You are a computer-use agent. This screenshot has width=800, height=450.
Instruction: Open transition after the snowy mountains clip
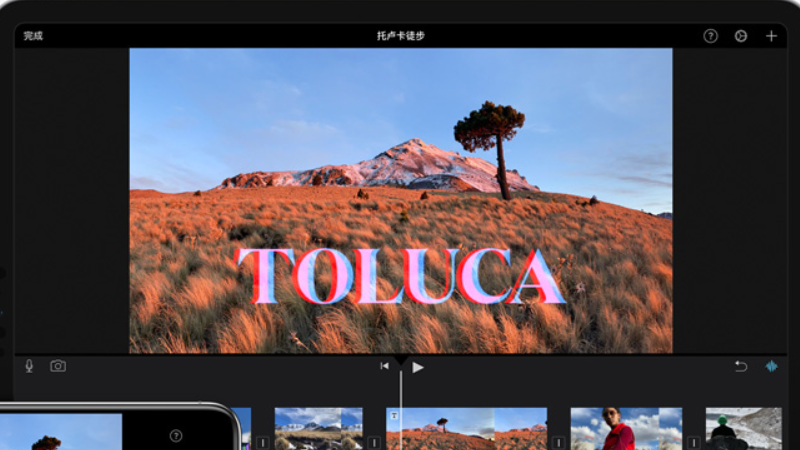[x=374, y=442]
